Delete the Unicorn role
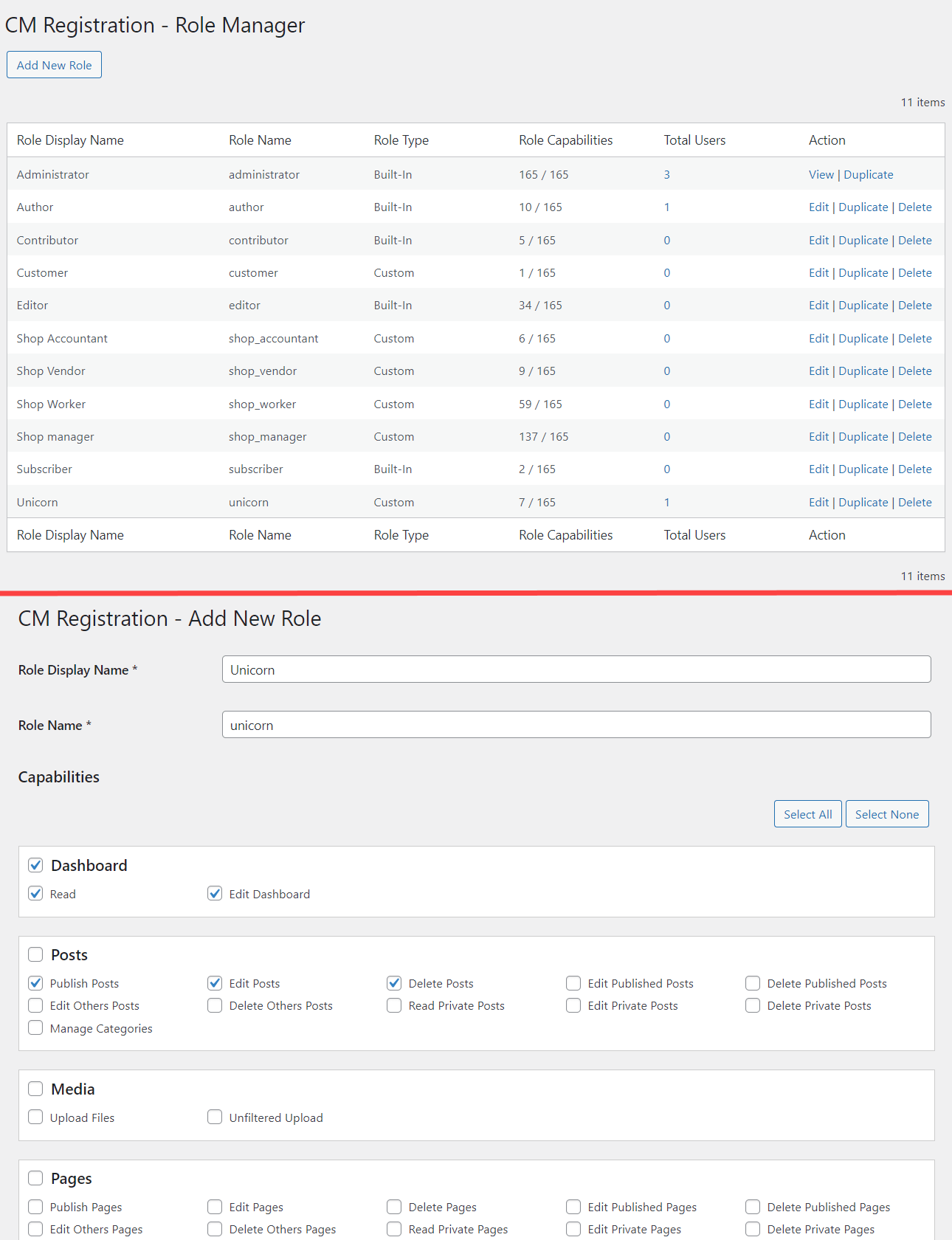The image size is (952, 1240). (914, 503)
